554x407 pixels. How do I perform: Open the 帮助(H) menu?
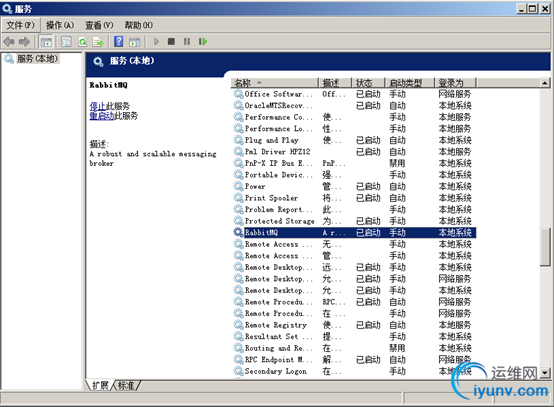(x=138, y=25)
